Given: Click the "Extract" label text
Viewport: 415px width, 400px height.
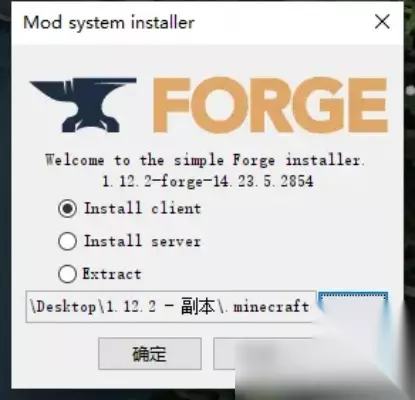Looking at the screenshot, I should [x=112, y=274].
